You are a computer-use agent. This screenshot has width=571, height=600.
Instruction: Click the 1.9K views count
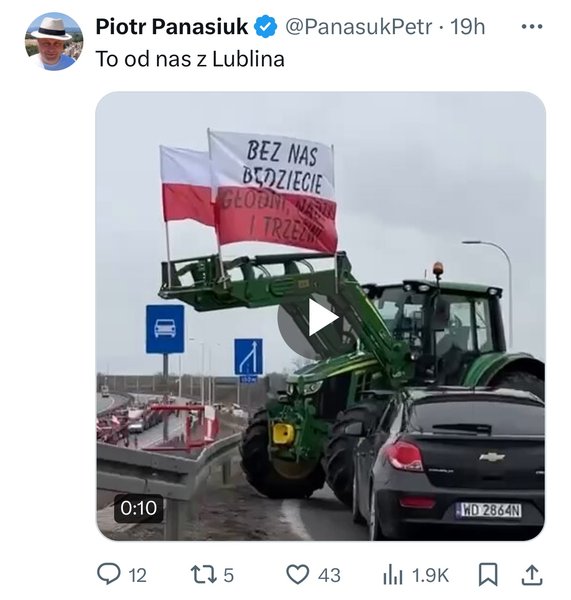430,575
